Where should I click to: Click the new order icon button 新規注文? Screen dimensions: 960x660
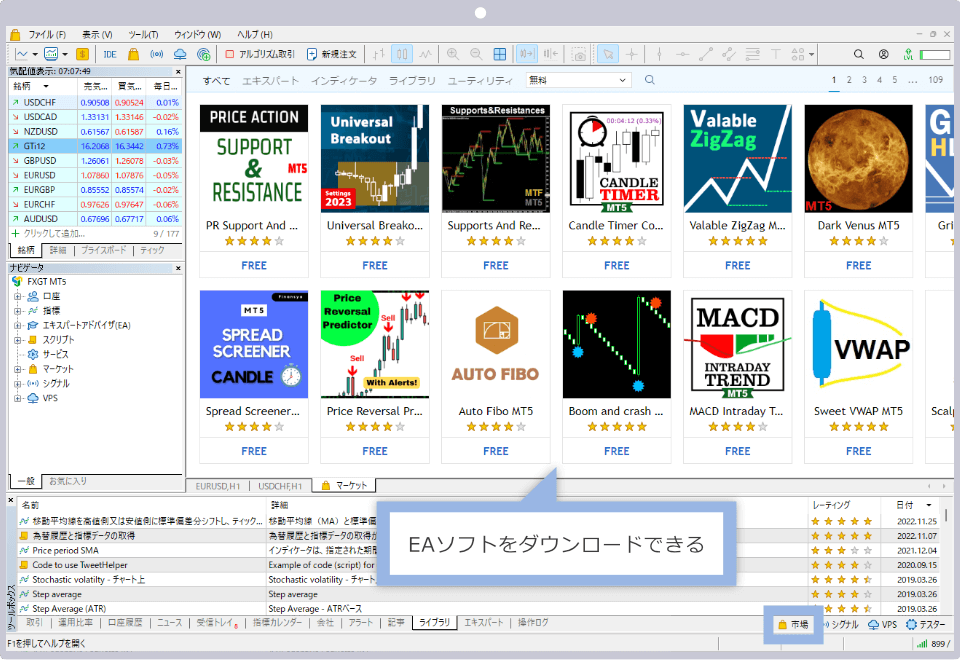pyautogui.click(x=331, y=54)
